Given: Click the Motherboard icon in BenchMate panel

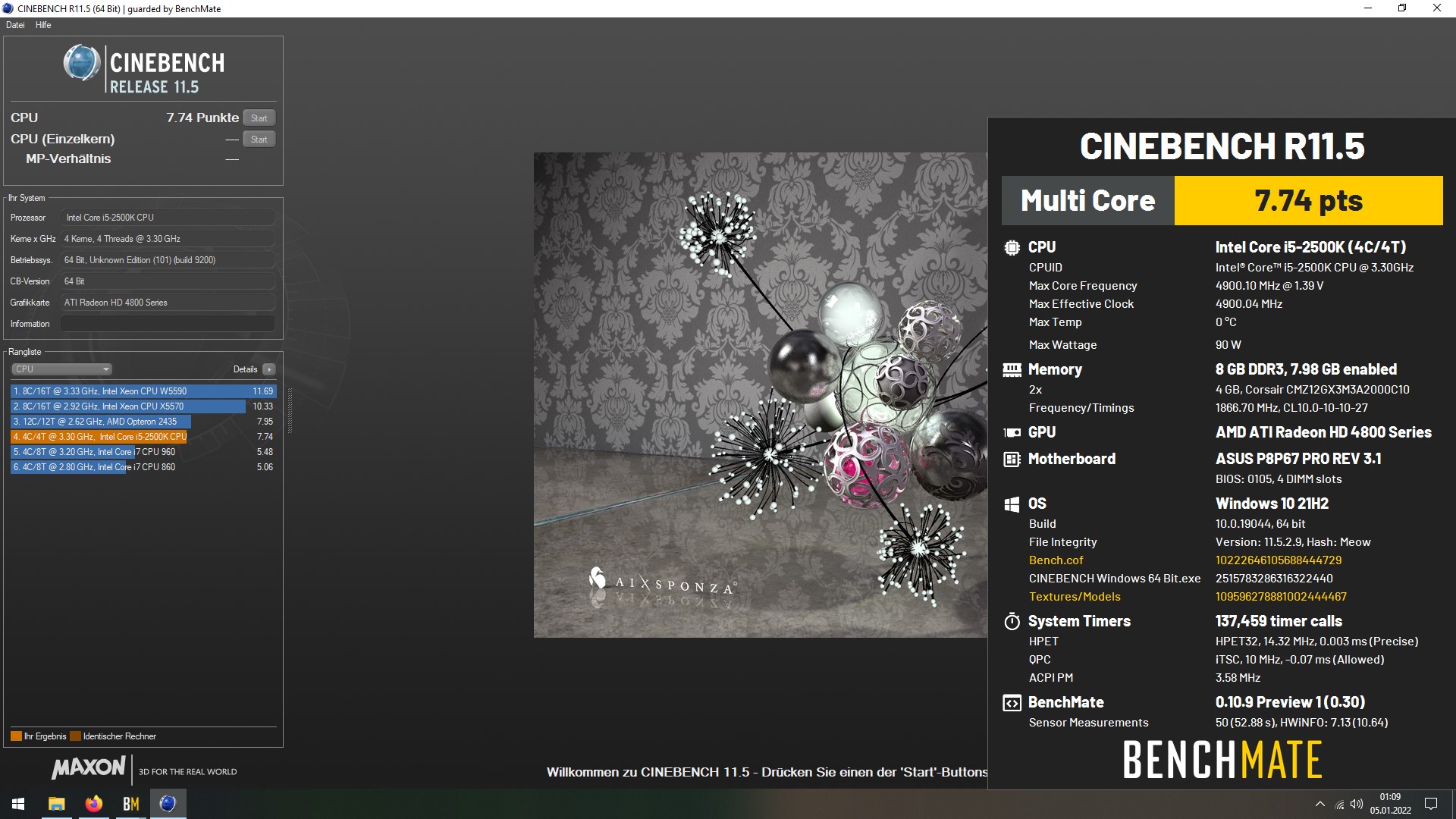Looking at the screenshot, I should coord(1012,459).
